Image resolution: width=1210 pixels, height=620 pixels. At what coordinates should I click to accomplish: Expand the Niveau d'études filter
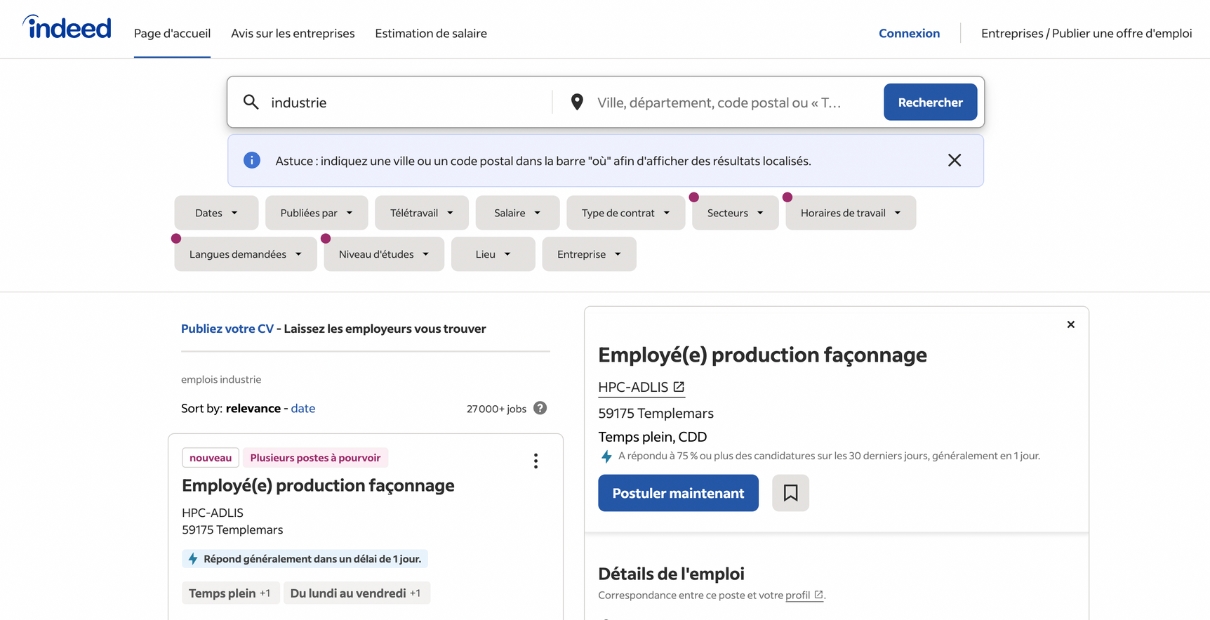383,253
